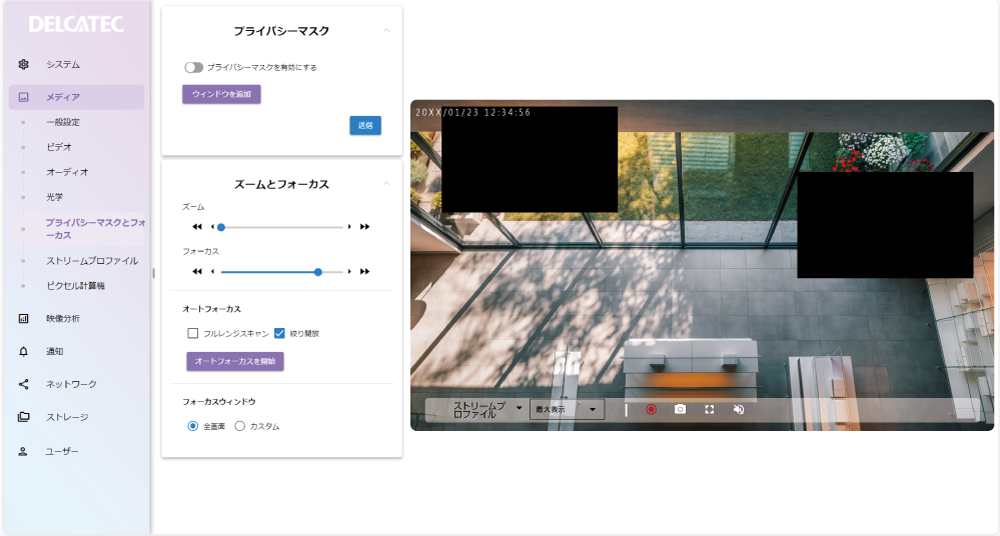Open the ビデオ settings in sidebar

click(x=59, y=146)
